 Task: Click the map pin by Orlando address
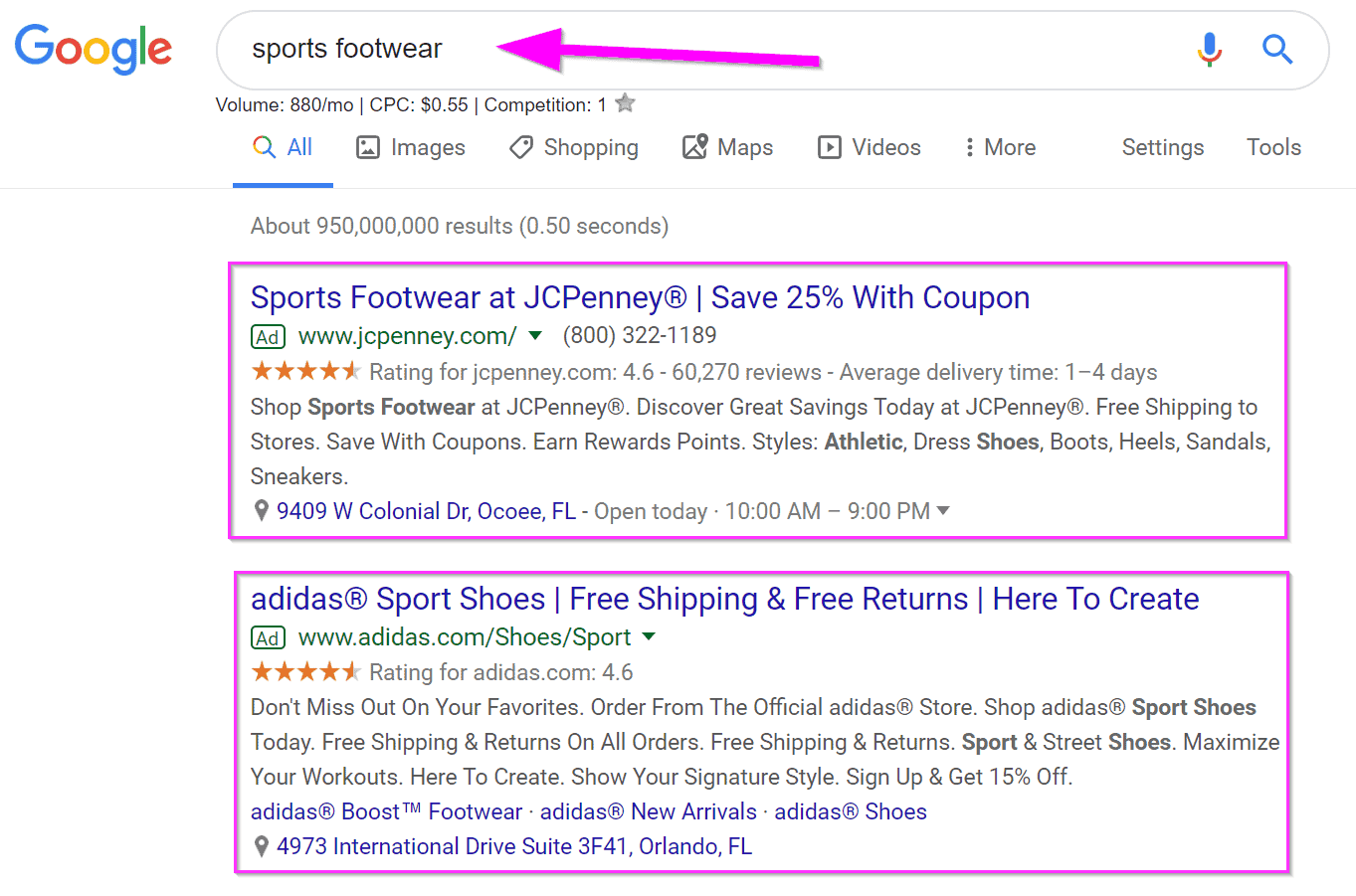click(262, 846)
